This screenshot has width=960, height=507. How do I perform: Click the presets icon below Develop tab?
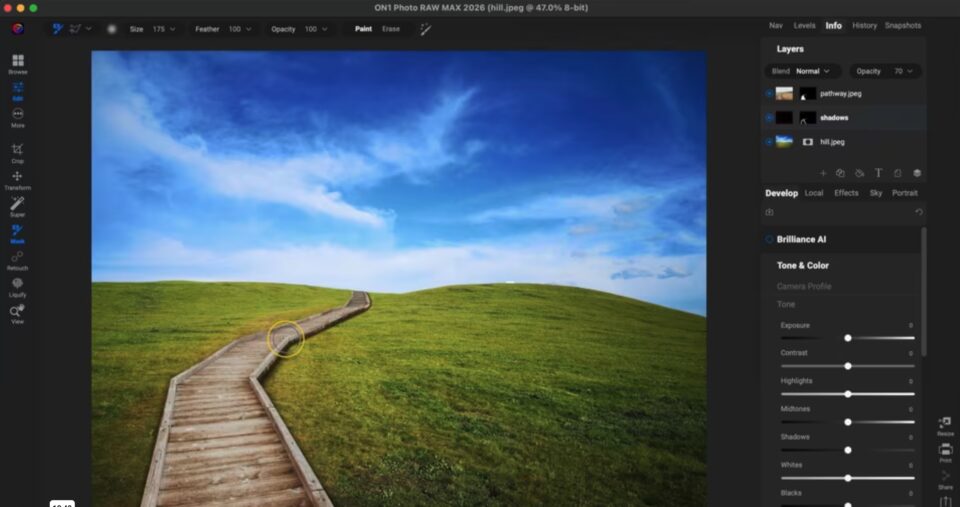click(770, 212)
